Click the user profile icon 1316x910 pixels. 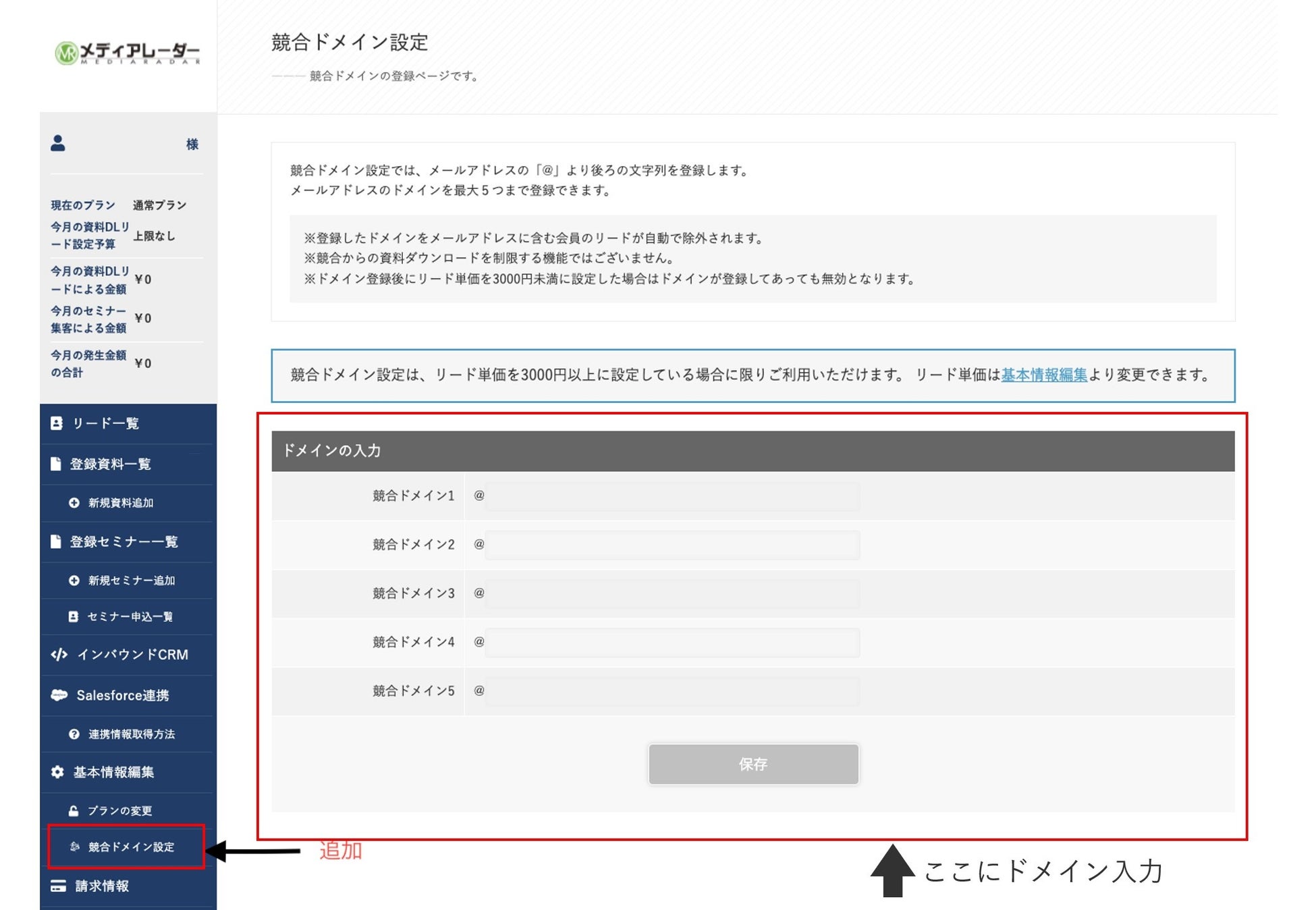[x=58, y=143]
